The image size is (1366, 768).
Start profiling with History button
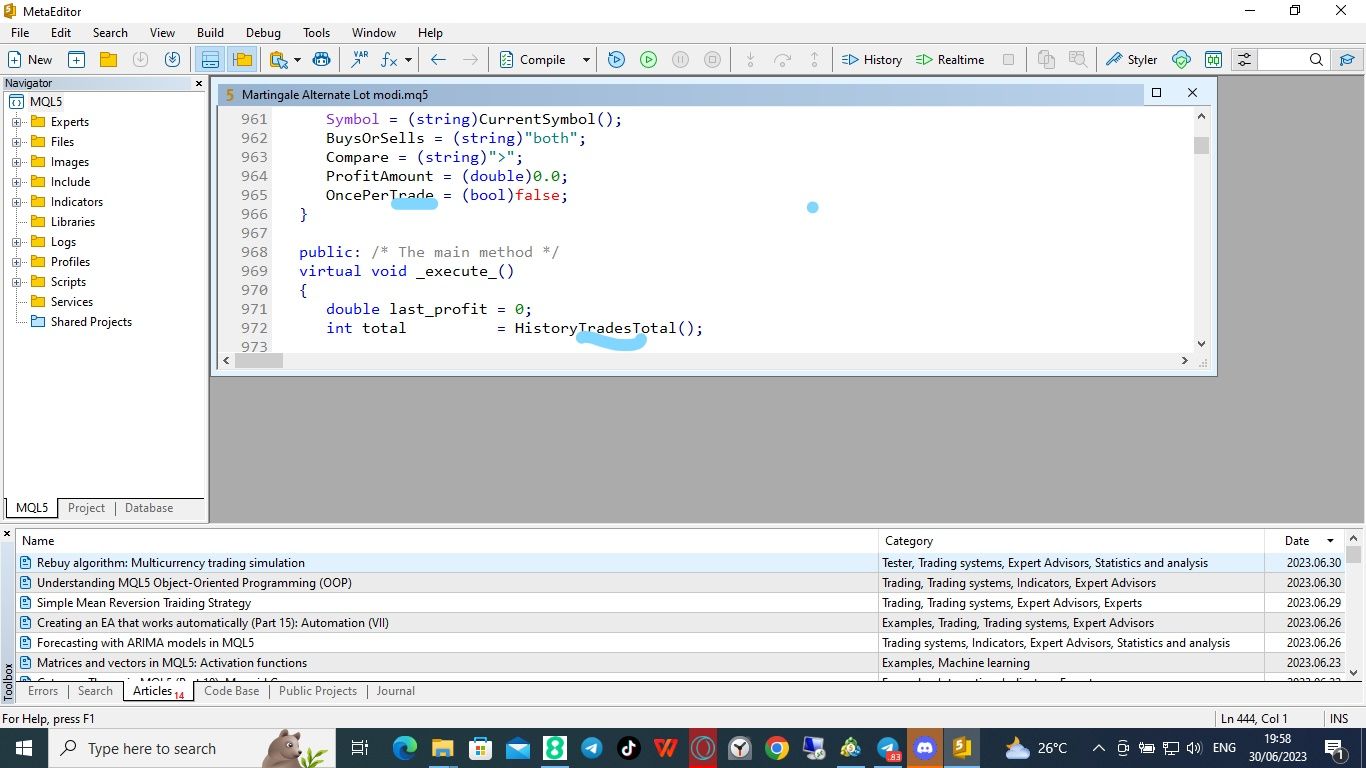[x=872, y=60]
